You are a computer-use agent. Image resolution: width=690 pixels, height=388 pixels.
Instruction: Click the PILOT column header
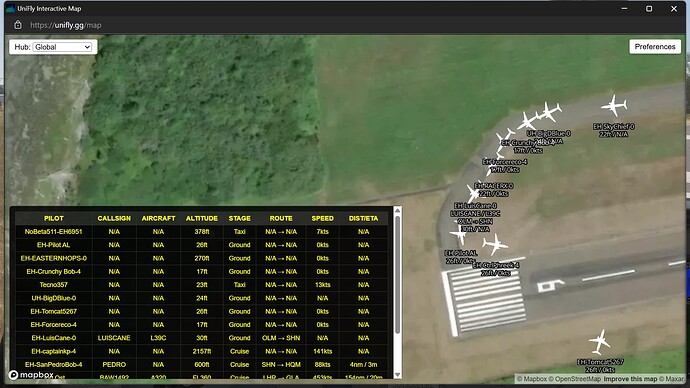click(54, 218)
